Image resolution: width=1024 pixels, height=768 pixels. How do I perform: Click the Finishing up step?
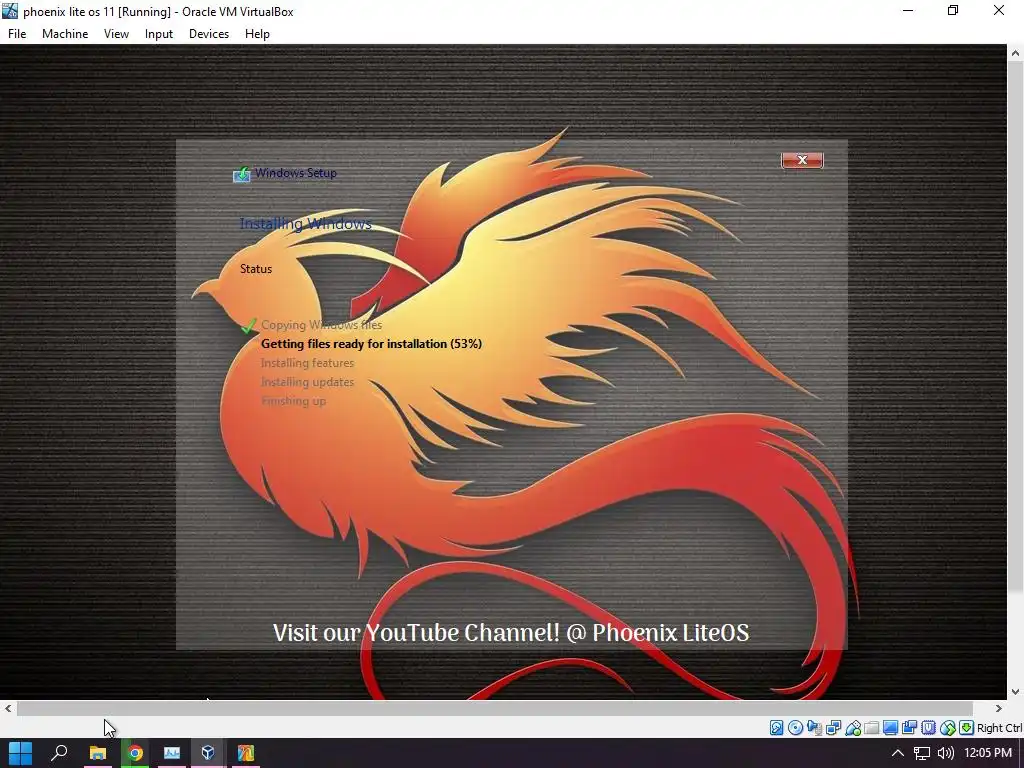tap(293, 401)
